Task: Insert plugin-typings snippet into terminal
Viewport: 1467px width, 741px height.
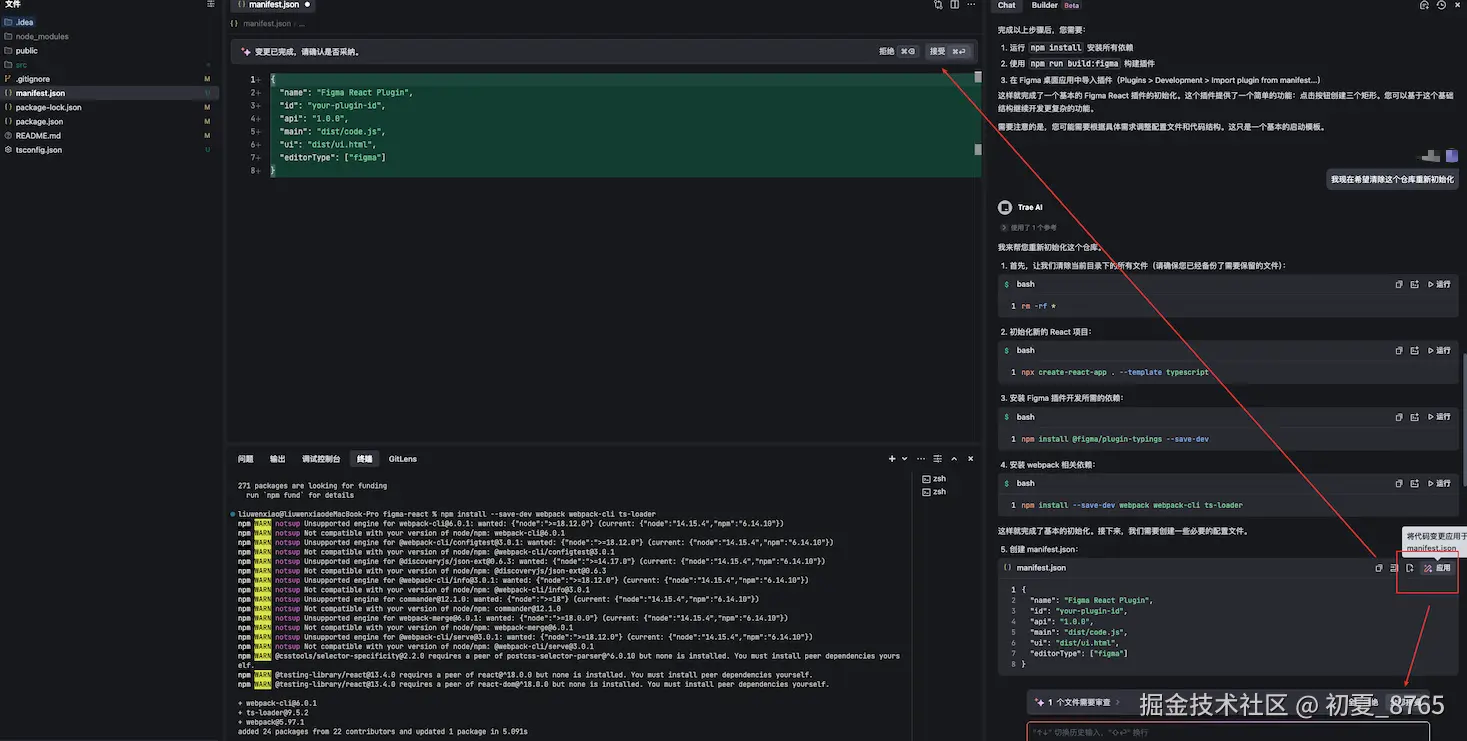Action: 1414,417
